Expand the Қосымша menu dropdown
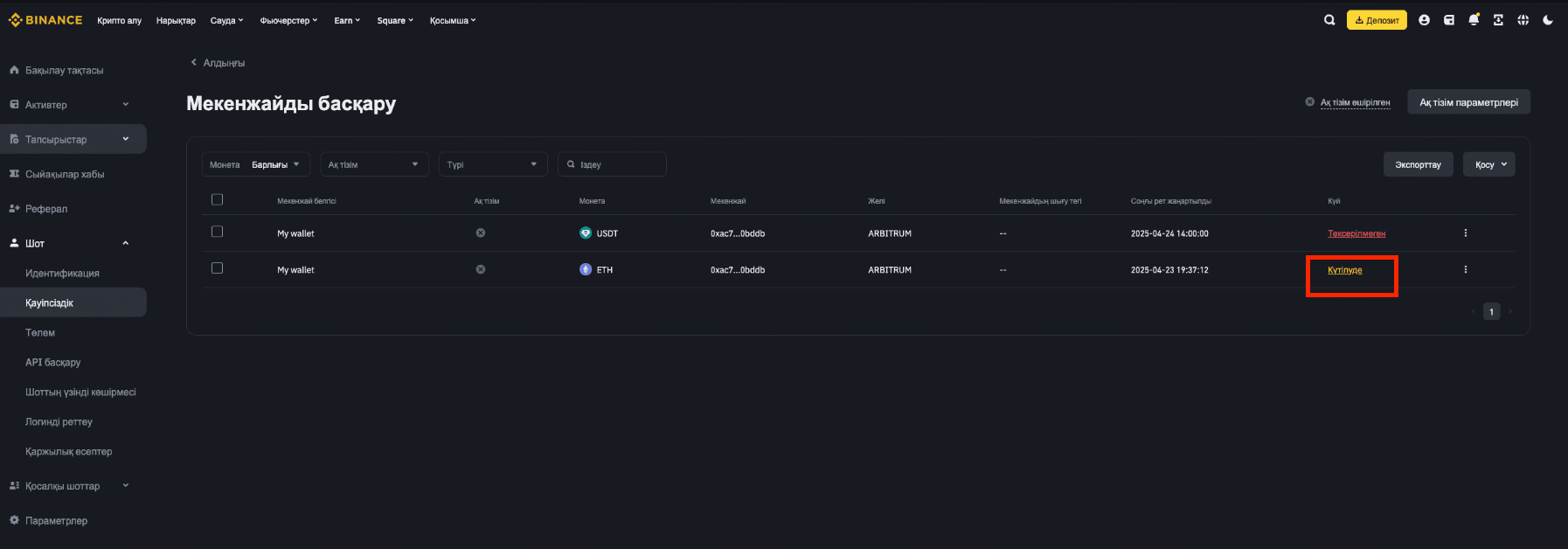Viewport: 1568px width, 549px height. point(453,20)
